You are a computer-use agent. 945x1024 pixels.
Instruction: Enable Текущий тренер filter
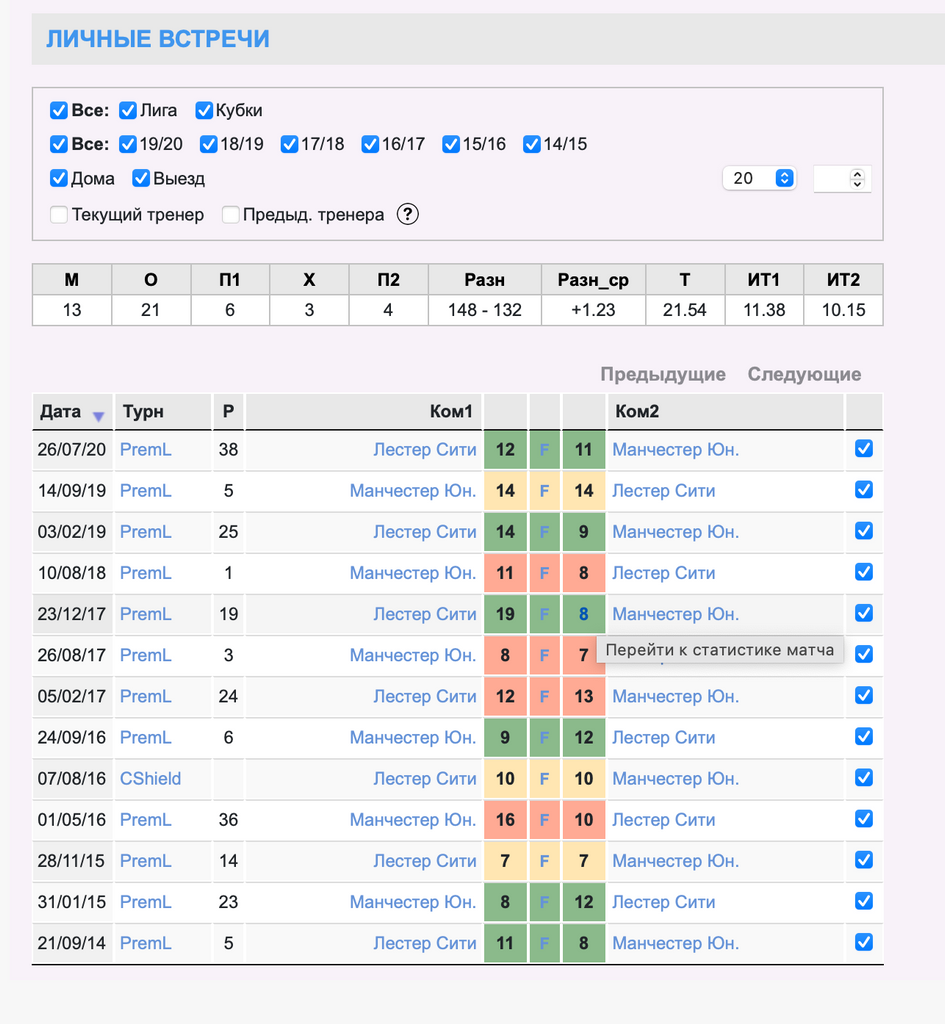(x=59, y=214)
